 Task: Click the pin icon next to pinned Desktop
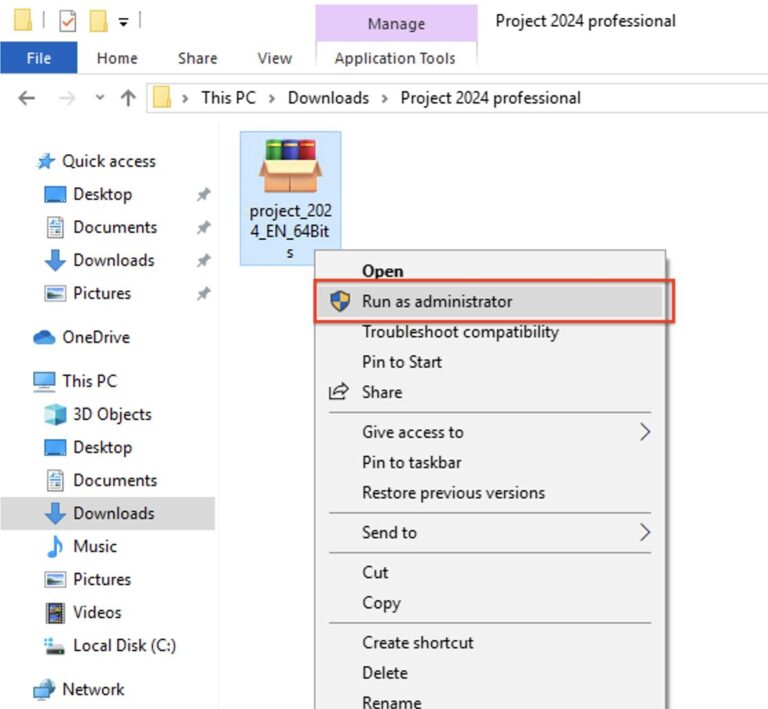(x=204, y=194)
